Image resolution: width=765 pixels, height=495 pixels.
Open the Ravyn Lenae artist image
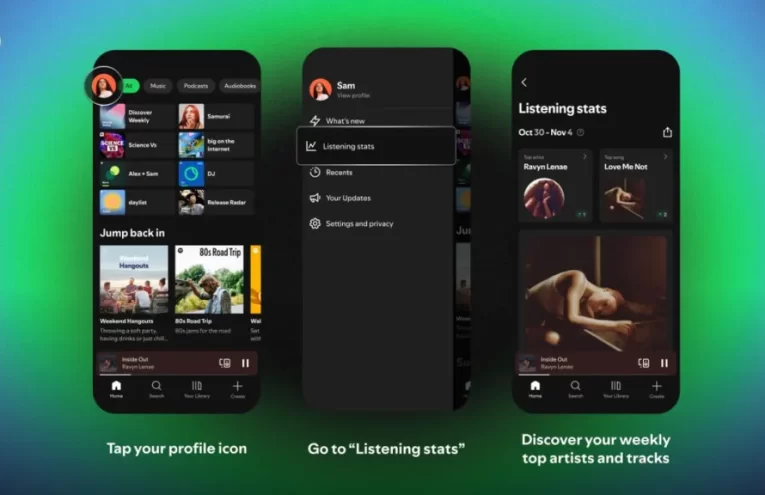[544, 198]
